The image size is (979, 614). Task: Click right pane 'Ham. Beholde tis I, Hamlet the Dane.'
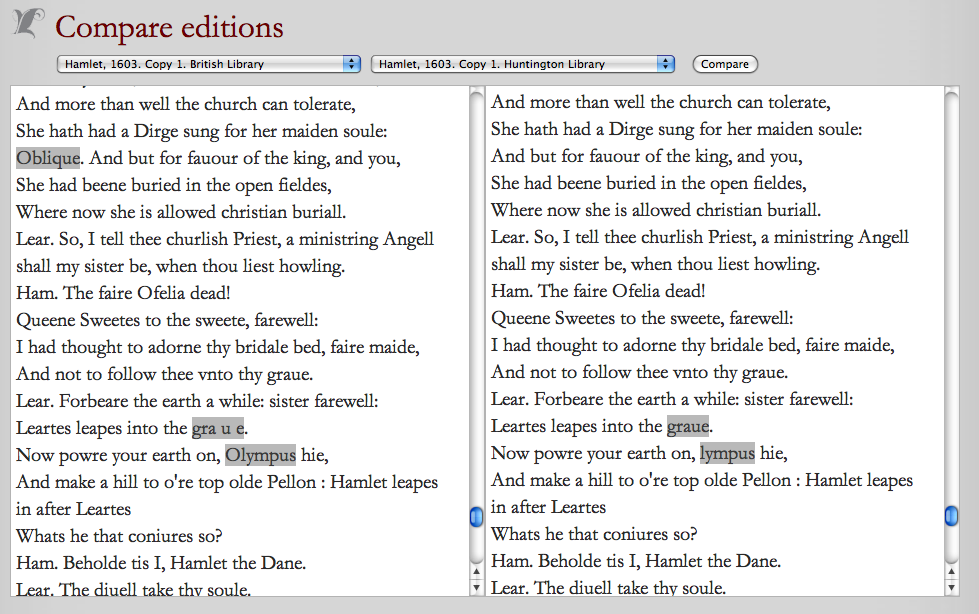pyautogui.click(x=636, y=561)
